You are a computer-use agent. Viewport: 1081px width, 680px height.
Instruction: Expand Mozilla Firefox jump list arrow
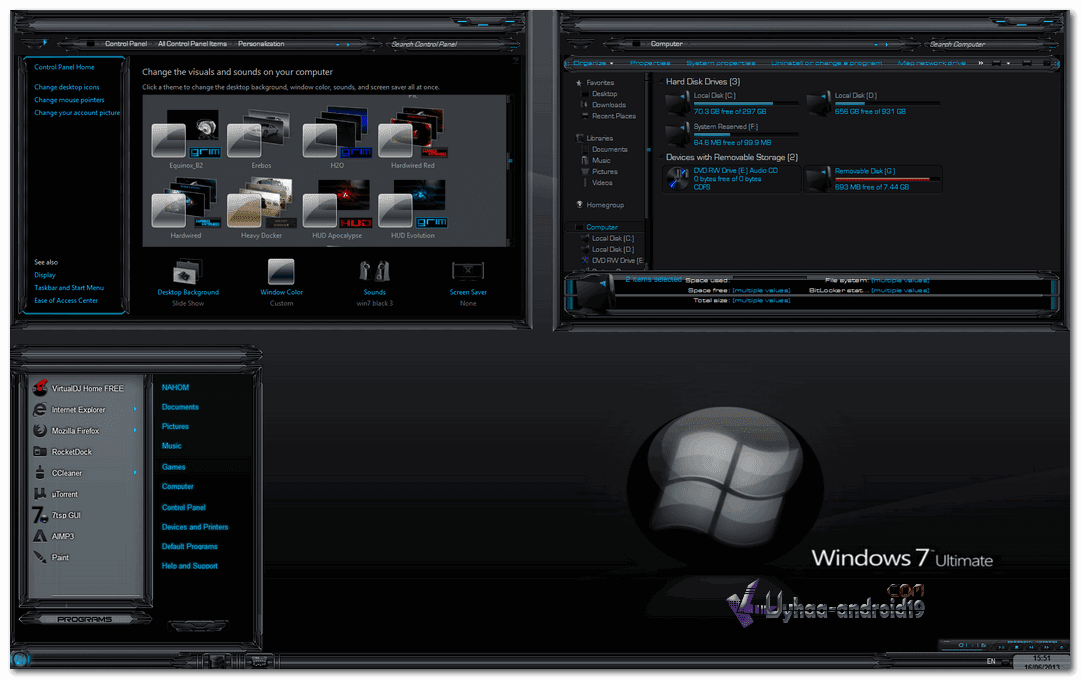tap(135, 430)
